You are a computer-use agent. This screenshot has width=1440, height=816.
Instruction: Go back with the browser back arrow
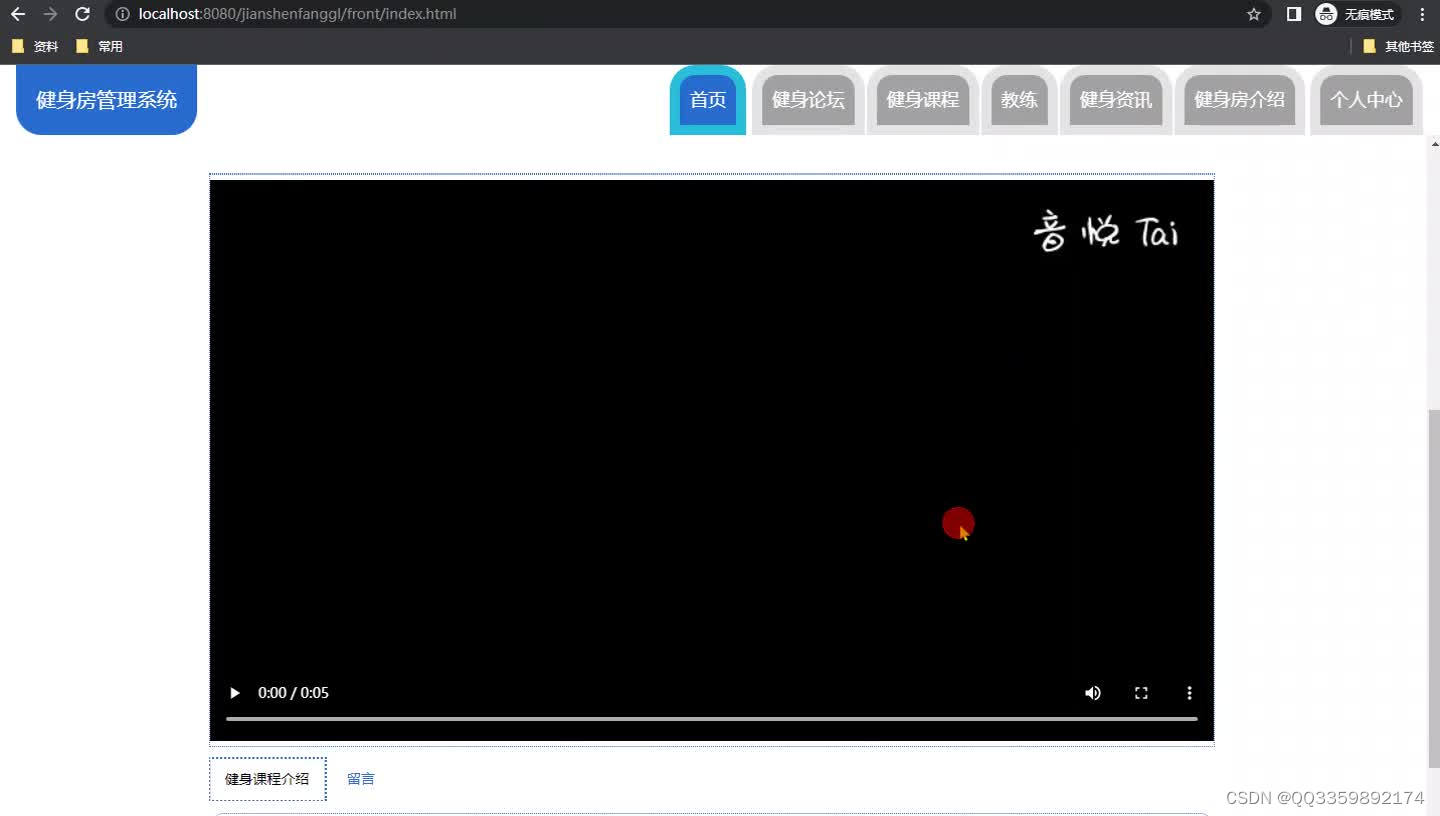coord(18,14)
